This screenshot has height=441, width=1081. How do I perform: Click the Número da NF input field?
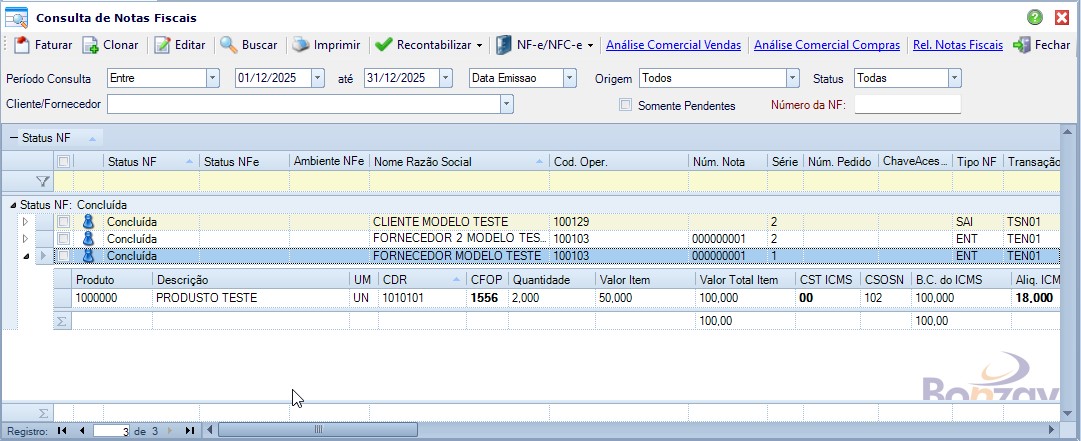click(907, 105)
